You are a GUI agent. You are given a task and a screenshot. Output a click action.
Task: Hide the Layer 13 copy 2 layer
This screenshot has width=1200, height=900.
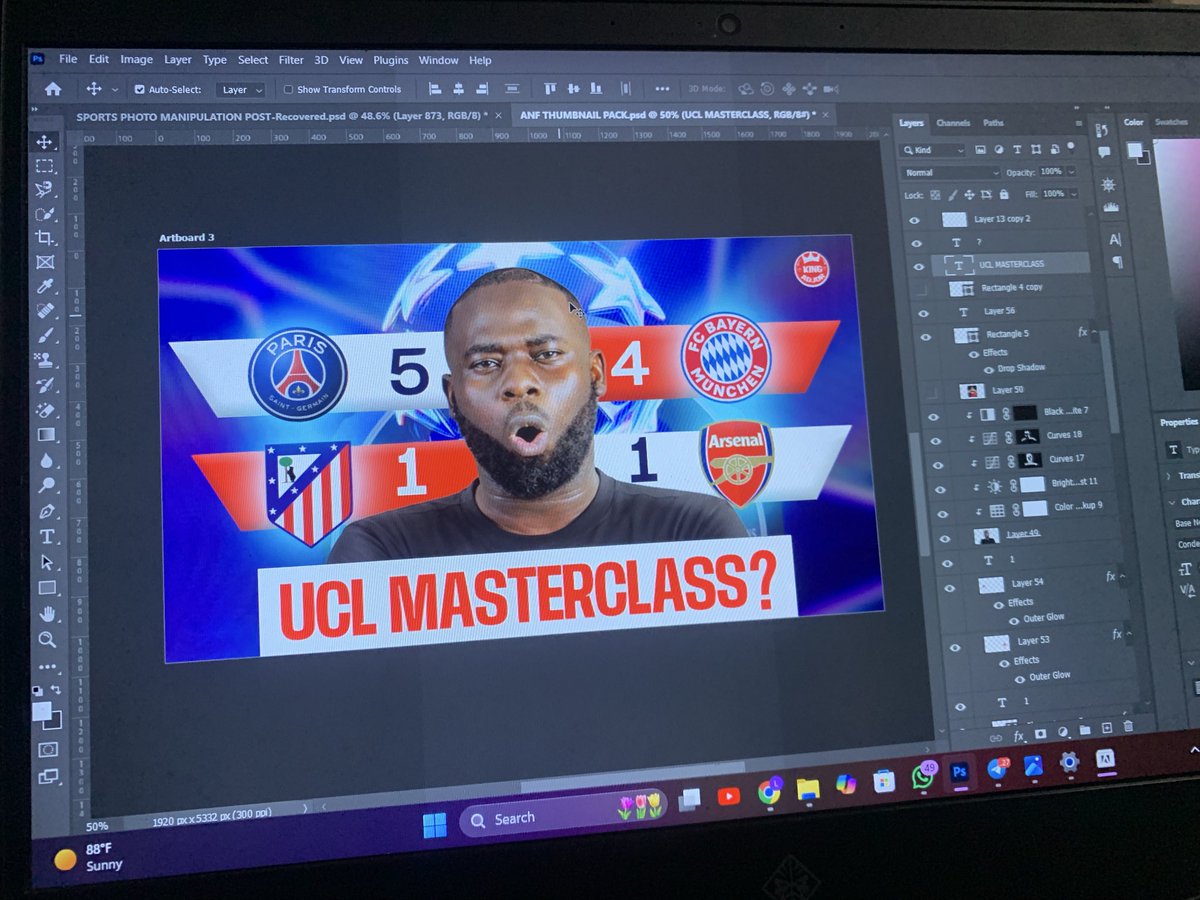click(914, 219)
